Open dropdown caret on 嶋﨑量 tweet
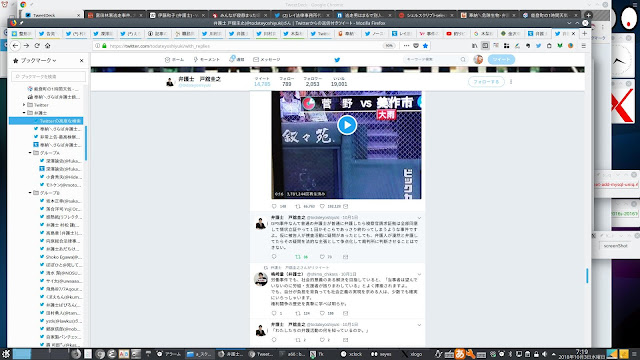The height and width of the screenshot is (360, 640). [x=419, y=274]
